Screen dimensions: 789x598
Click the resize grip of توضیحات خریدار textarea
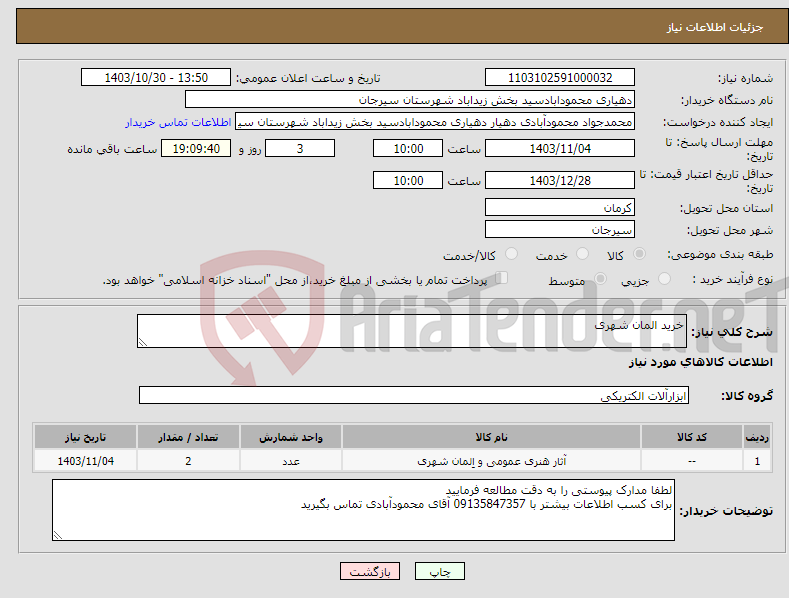tap(58, 535)
